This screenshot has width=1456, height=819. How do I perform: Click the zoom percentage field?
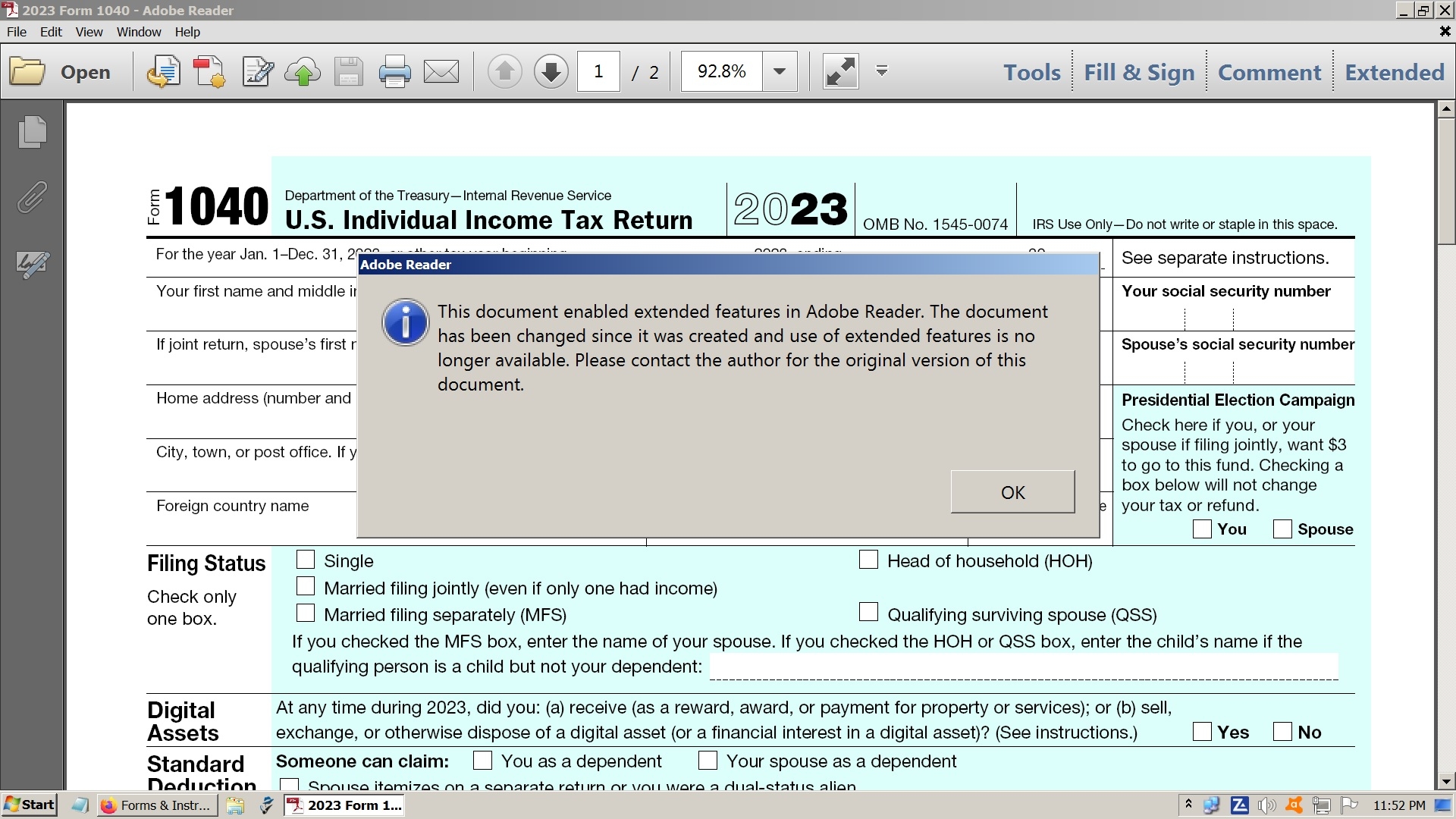point(721,72)
